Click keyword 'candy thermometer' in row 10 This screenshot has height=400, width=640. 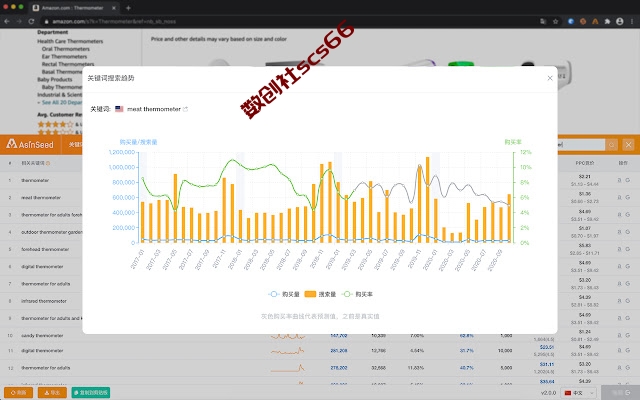(x=42, y=336)
